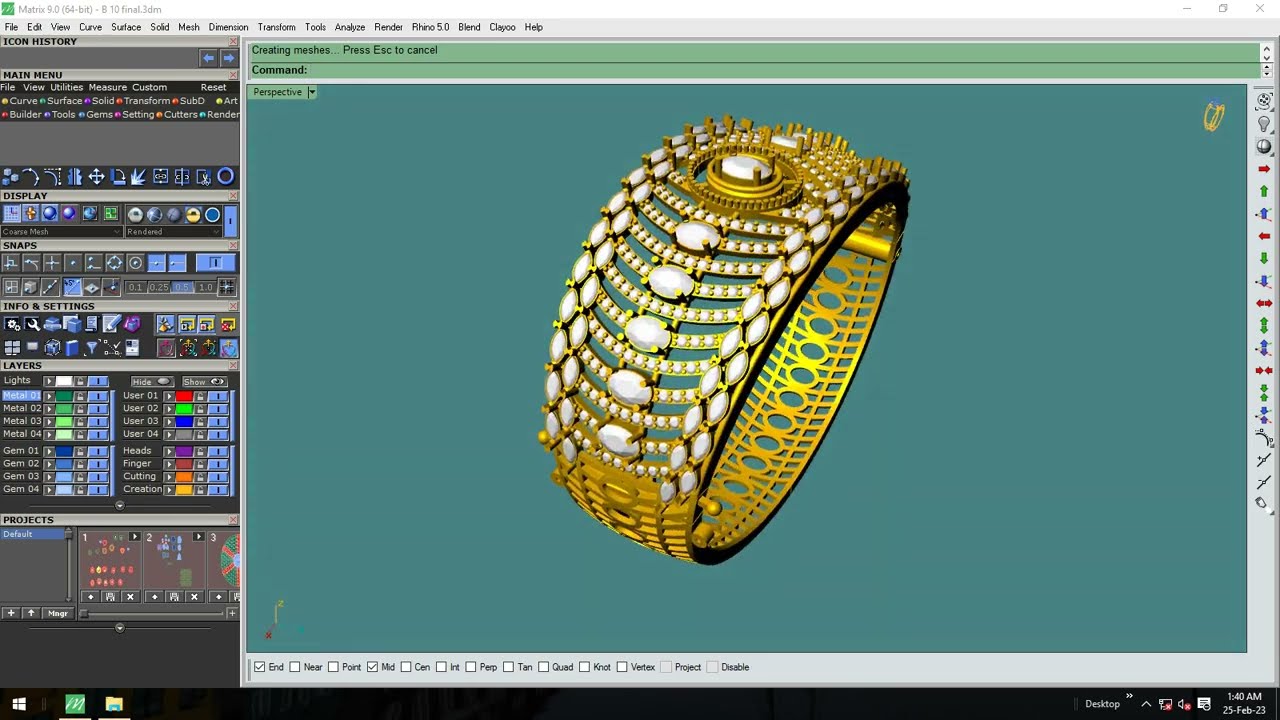Select the ring-shaped tool in main toolbar
The height and width of the screenshot is (720, 1280).
click(225, 177)
